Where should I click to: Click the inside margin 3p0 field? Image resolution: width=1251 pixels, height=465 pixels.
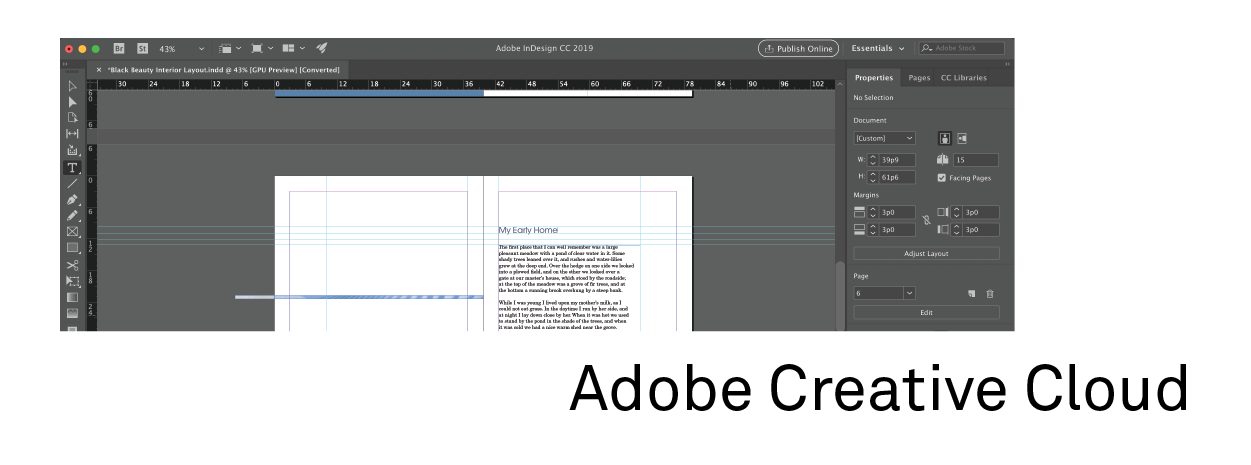point(980,212)
